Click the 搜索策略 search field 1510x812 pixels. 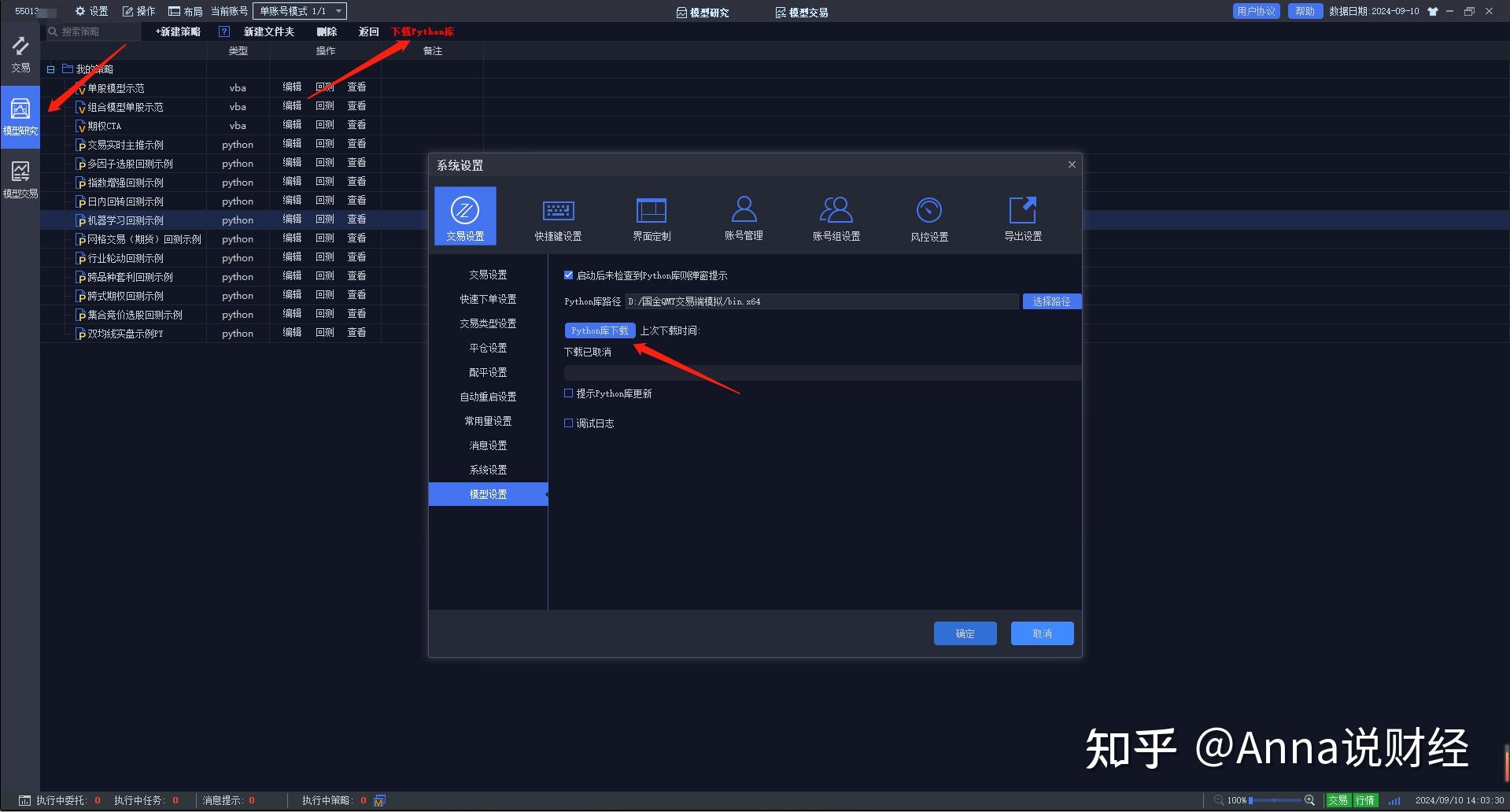pos(90,31)
